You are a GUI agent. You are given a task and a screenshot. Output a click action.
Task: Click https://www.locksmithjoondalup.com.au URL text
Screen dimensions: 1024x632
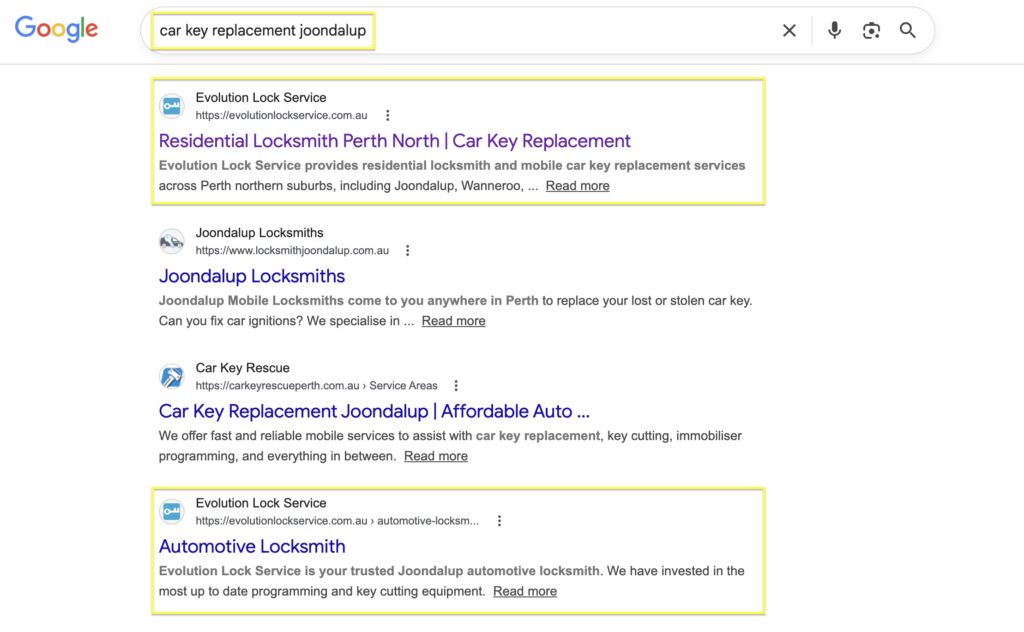tap(292, 251)
